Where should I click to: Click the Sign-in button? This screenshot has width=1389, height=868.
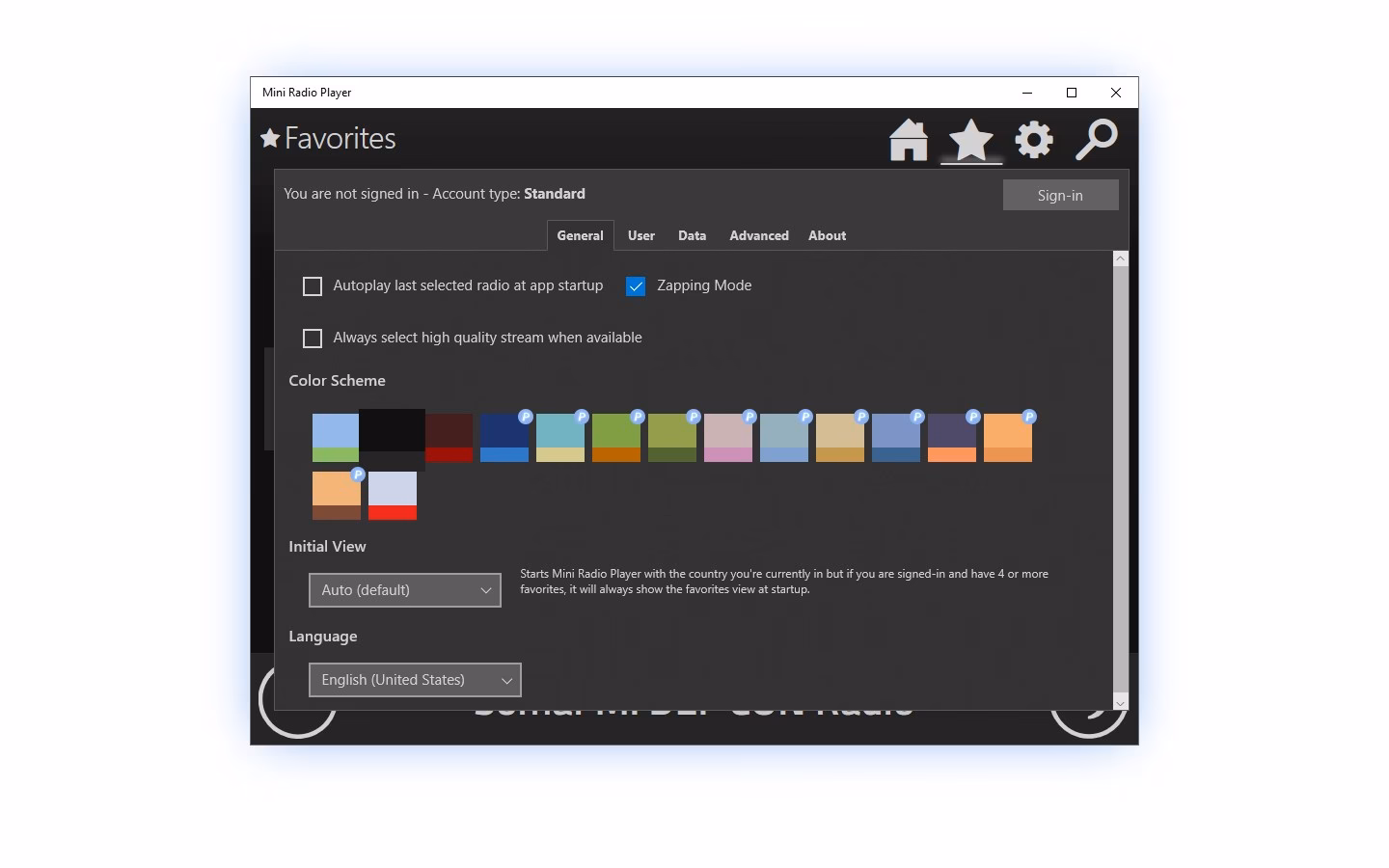click(1061, 195)
